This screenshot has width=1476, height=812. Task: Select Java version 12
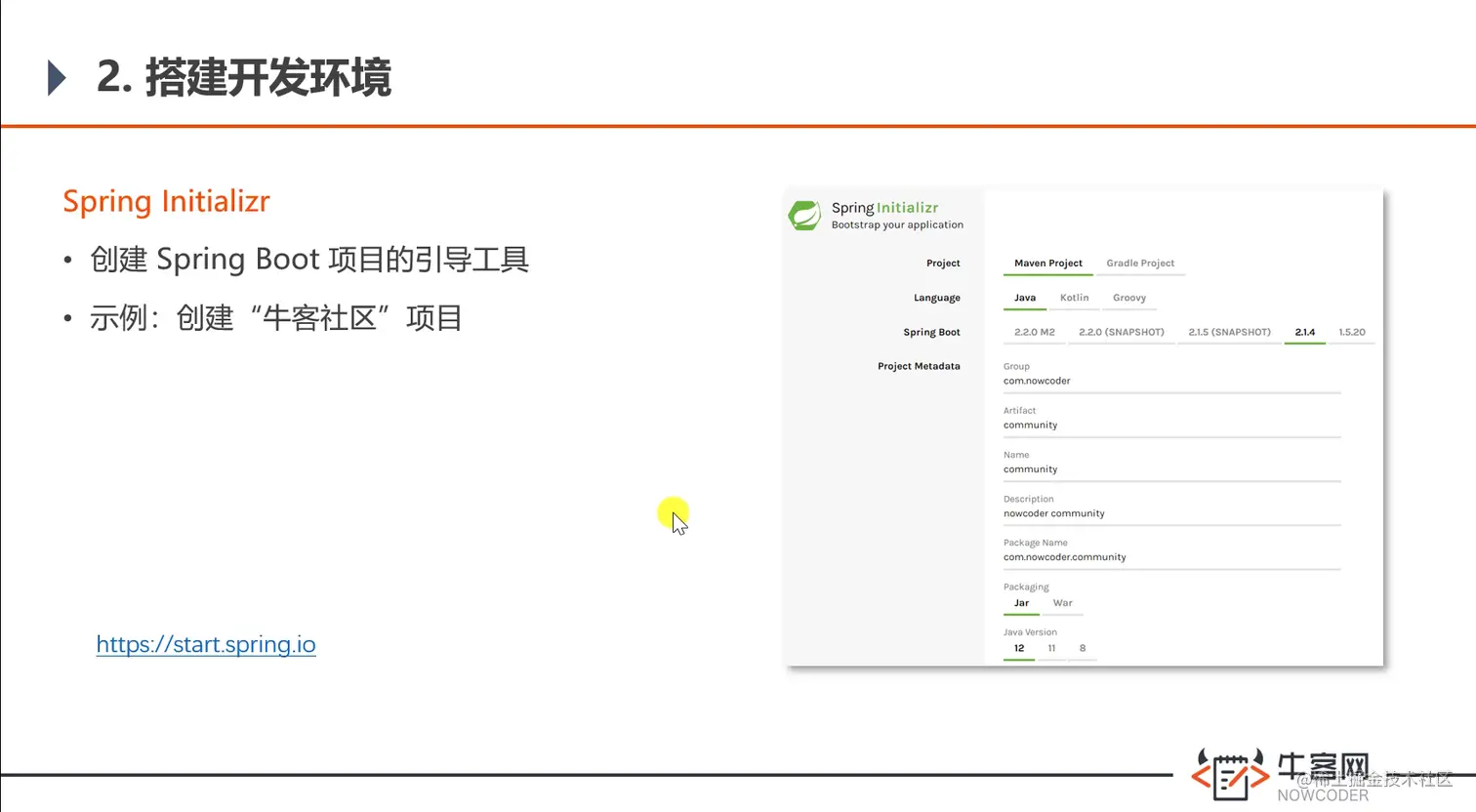pos(1019,648)
